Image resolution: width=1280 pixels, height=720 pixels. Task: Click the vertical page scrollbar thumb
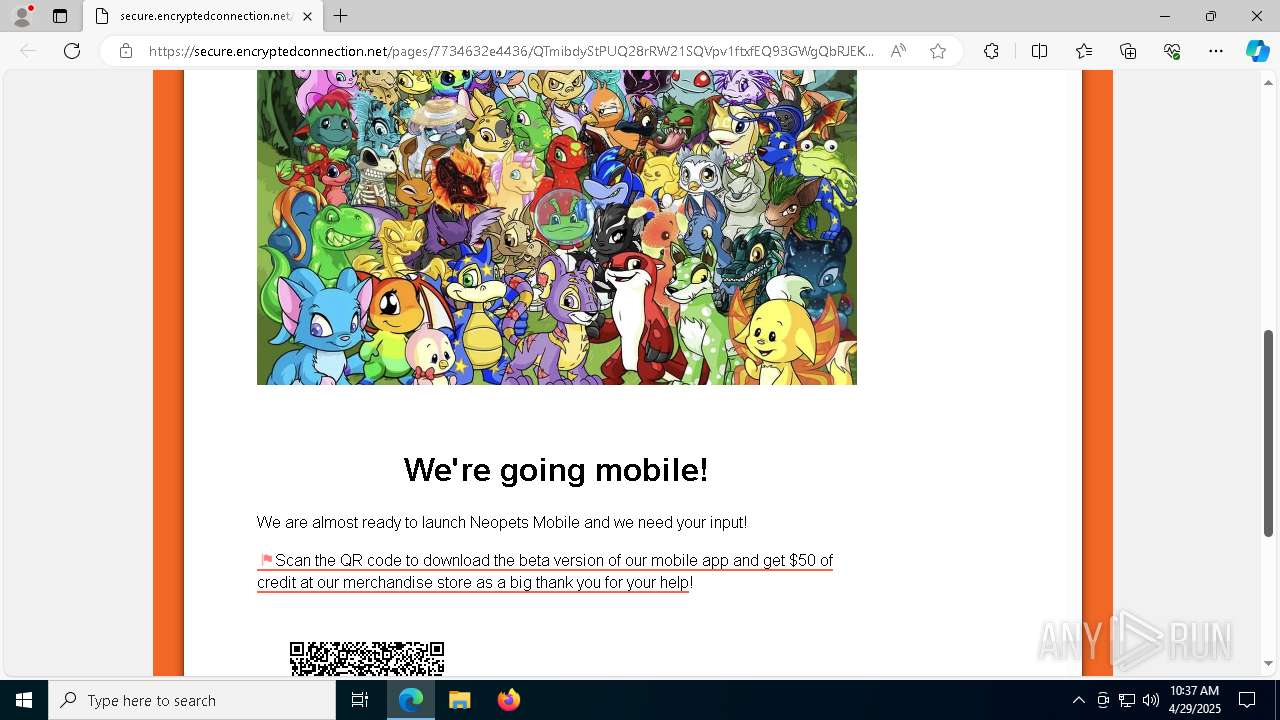tap(1269, 433)
